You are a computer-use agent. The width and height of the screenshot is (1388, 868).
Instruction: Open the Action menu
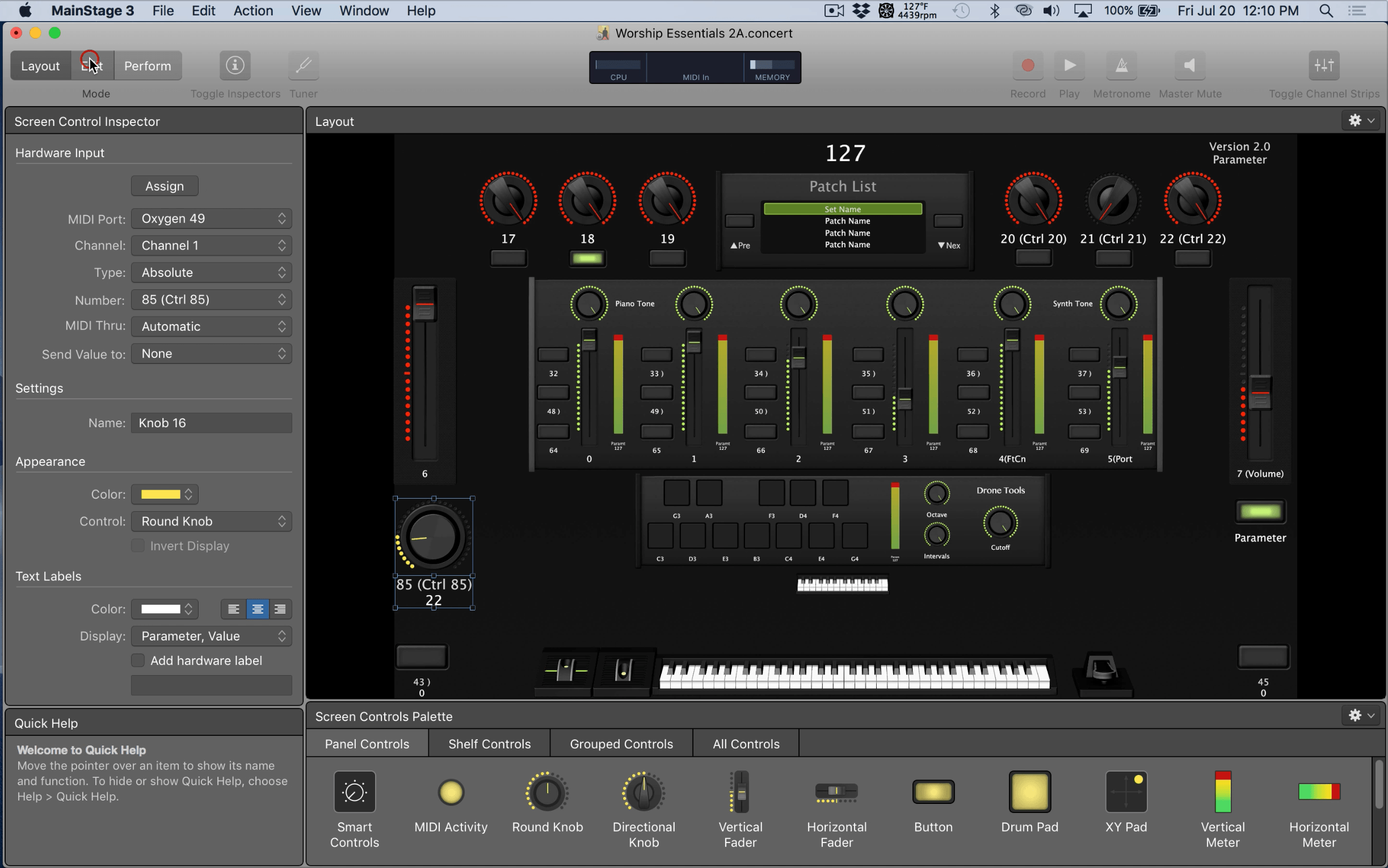coord(253,10)
